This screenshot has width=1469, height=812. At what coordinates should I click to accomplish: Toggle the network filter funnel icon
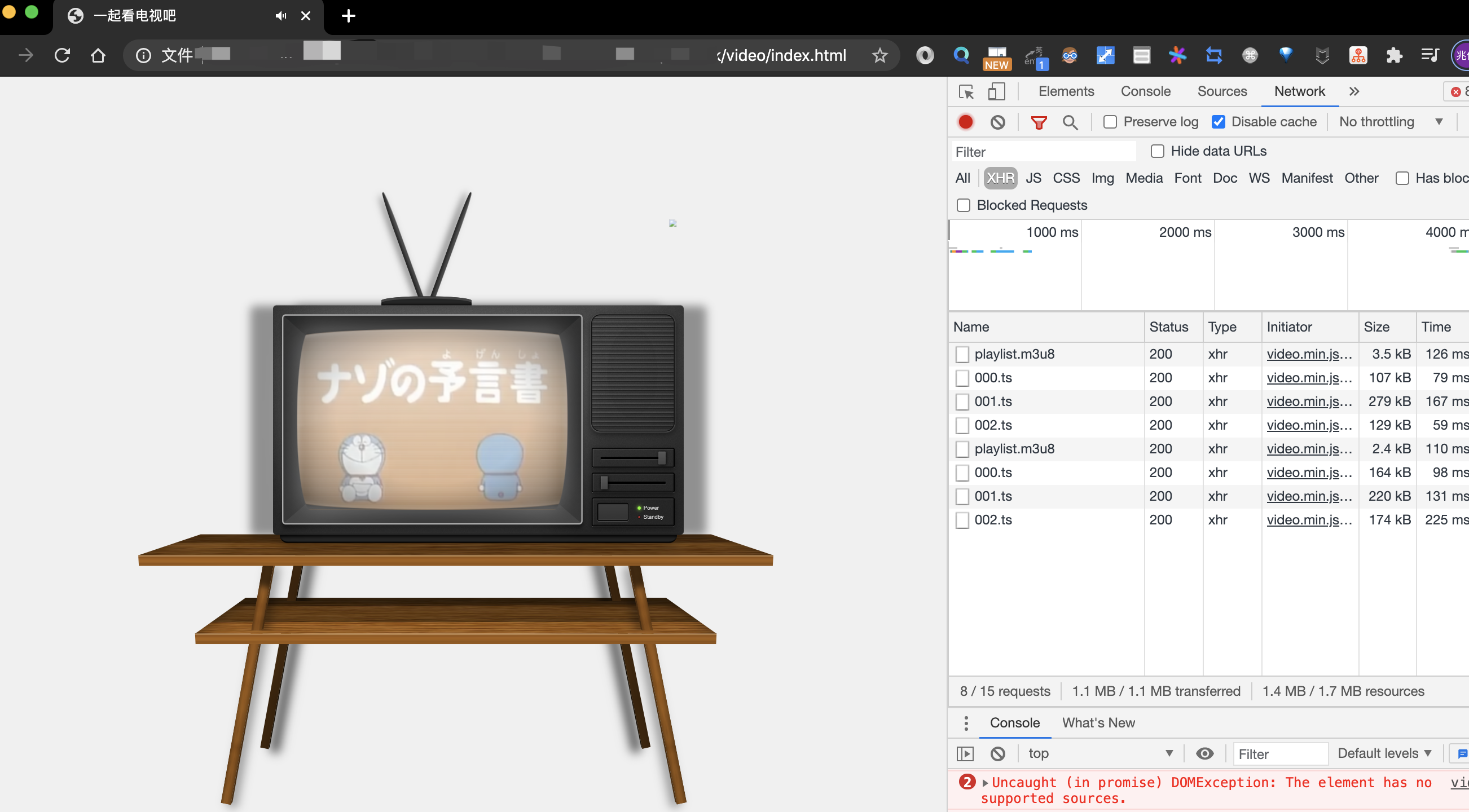point(1039,122)
